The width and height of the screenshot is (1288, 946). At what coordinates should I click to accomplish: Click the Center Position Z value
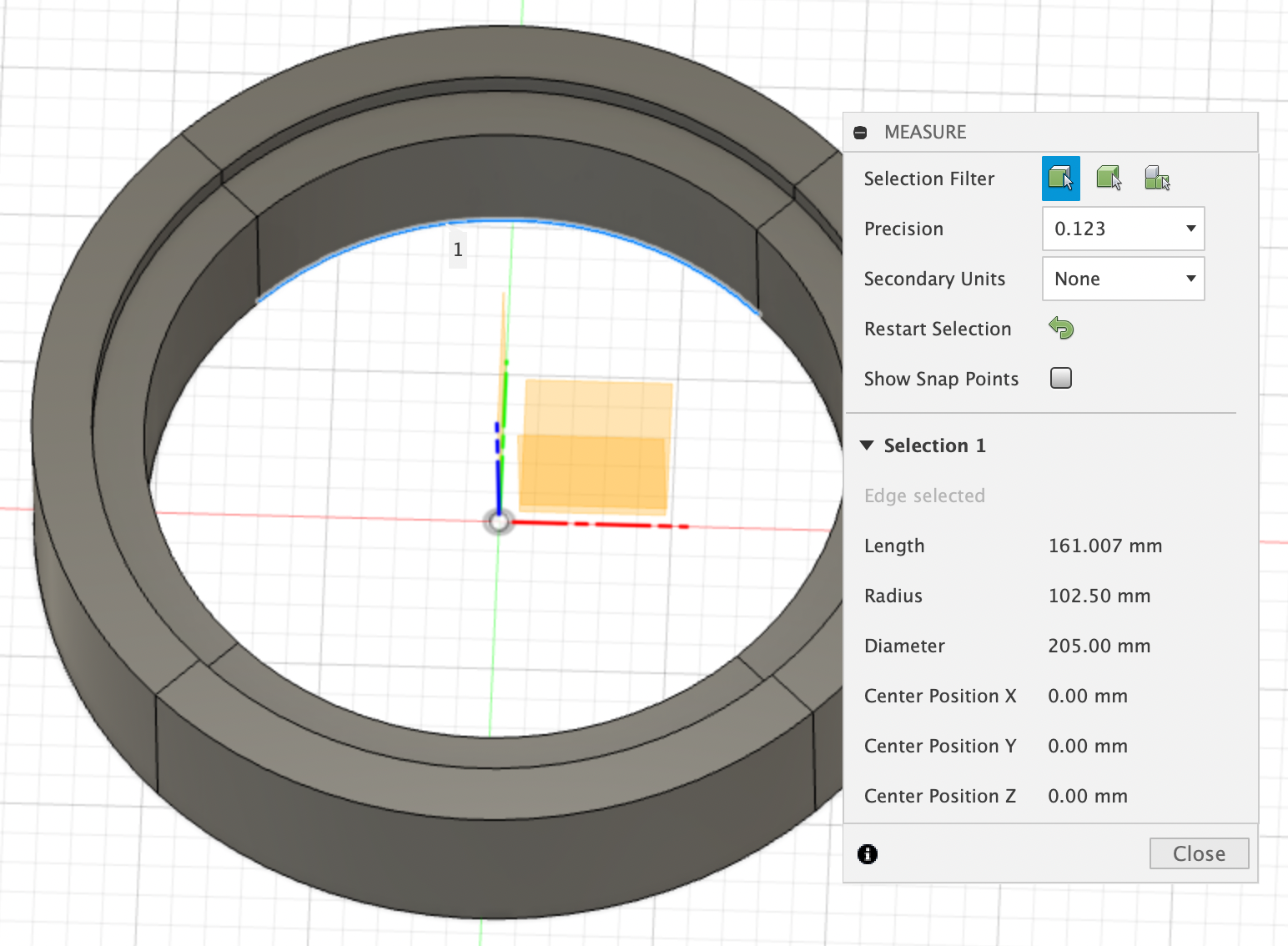[1087, 796]
